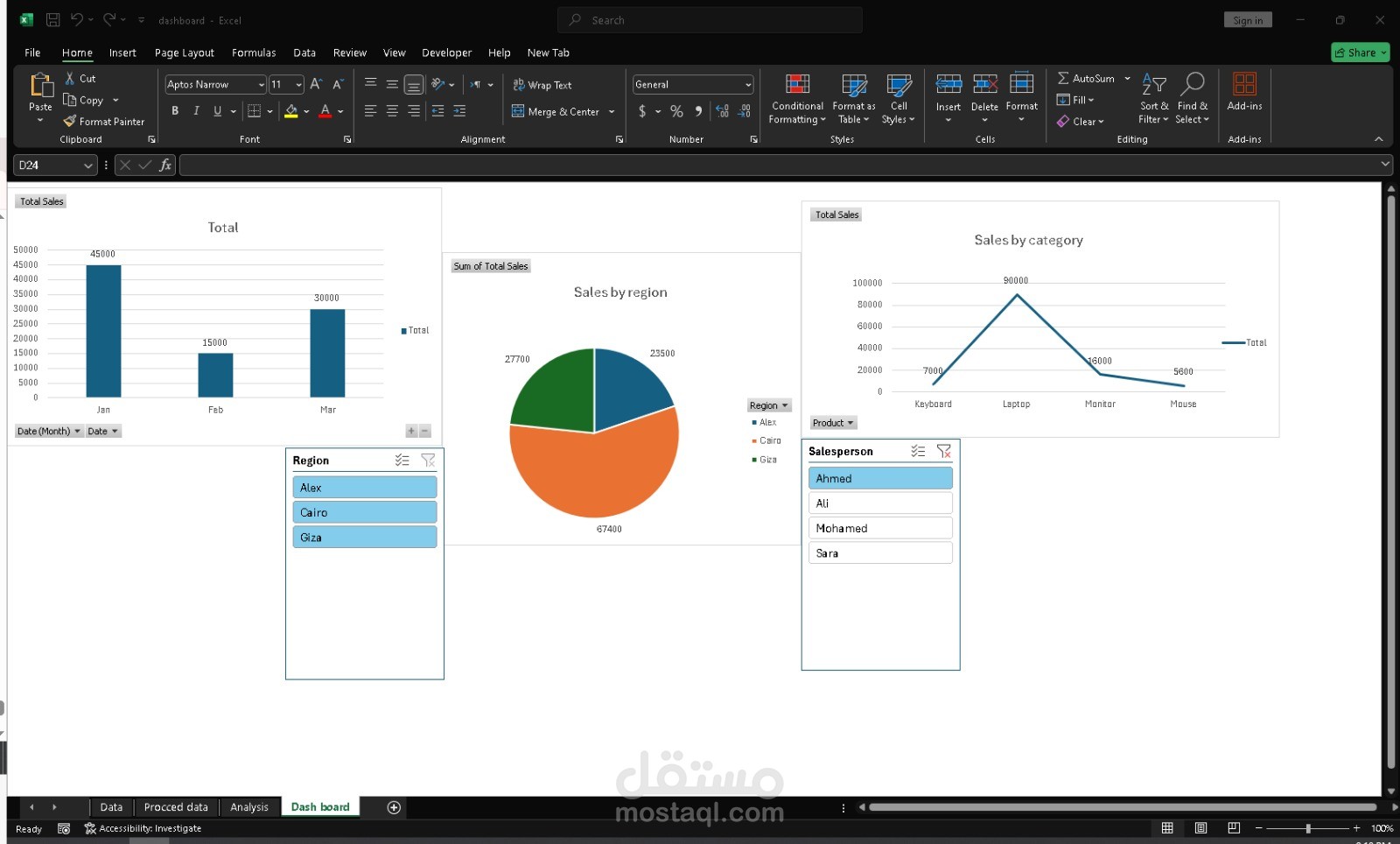Apply italic formatting
The image size is (1400, 844).
(196, 110)
